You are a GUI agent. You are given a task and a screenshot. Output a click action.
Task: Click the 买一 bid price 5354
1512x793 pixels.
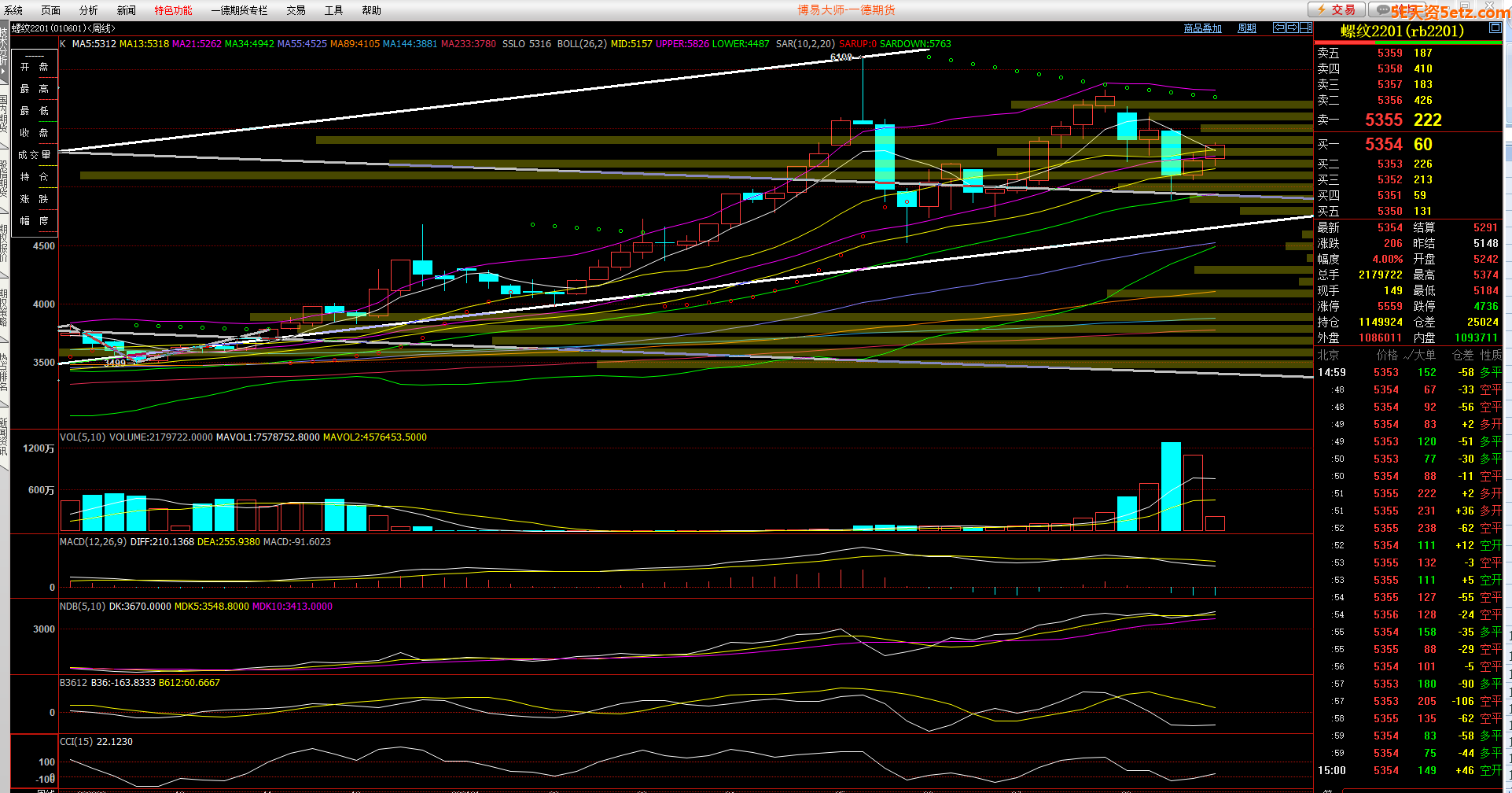[1383, 145]
